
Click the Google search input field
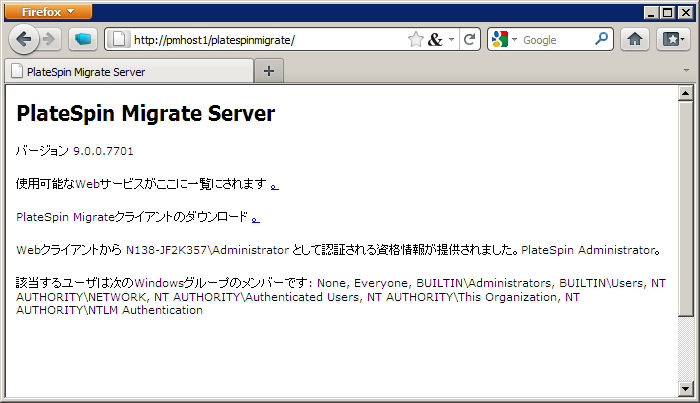click(556, 40)
